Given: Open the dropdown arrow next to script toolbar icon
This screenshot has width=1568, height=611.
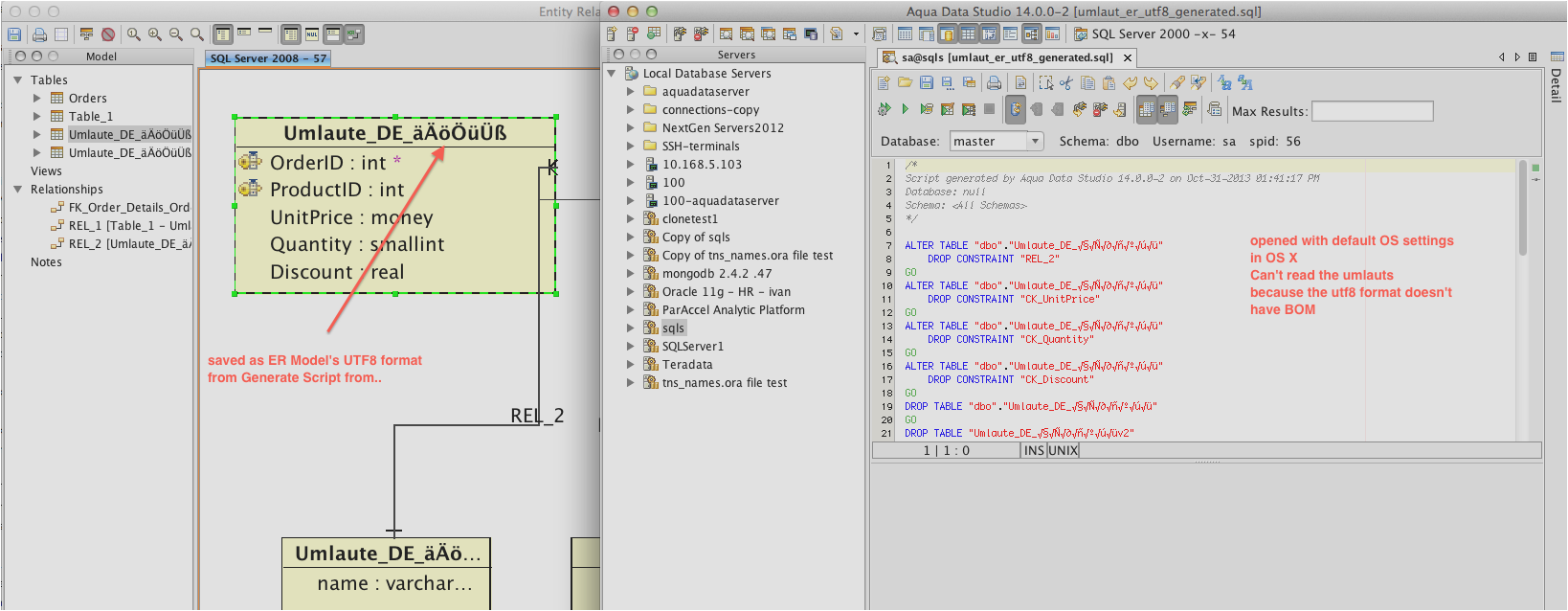Looking at the screenshot, I should click(x=857, y=34).
